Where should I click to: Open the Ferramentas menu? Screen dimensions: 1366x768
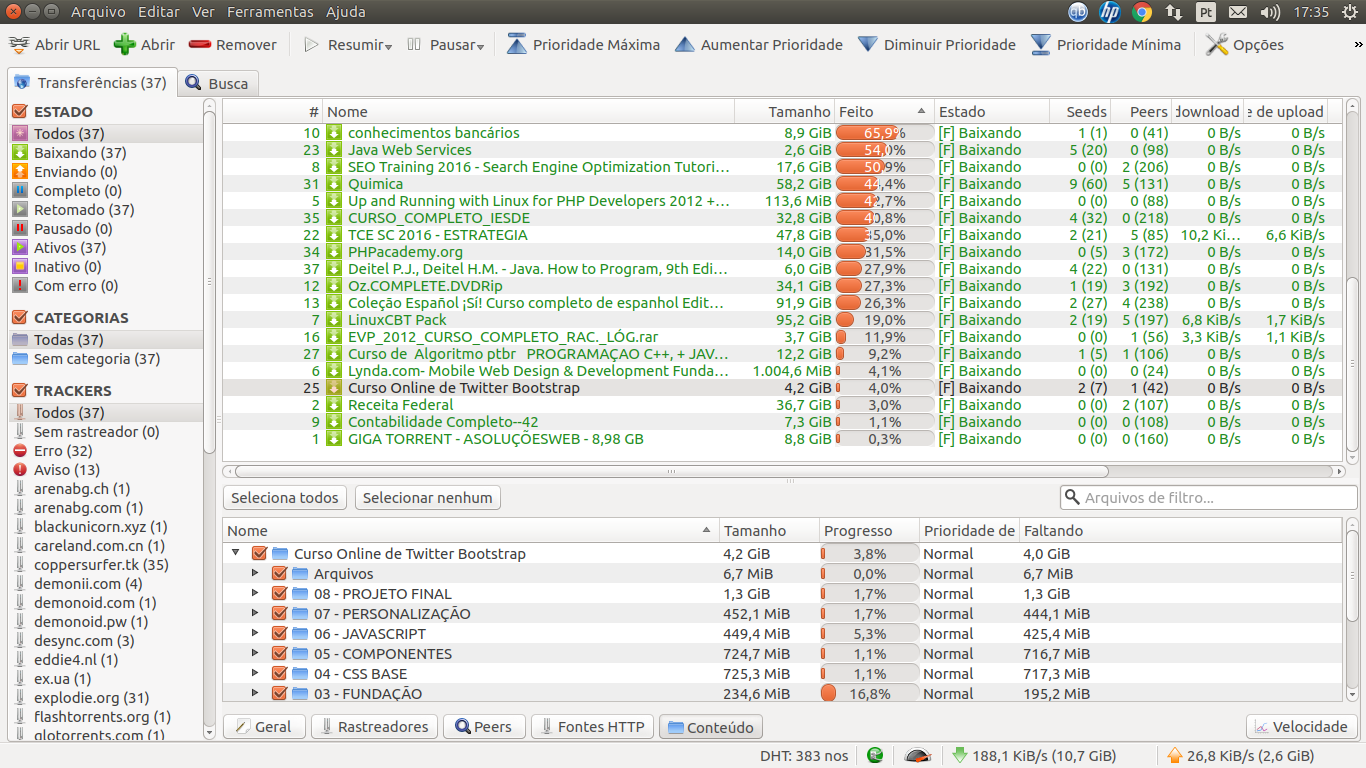(x=270, y=12)
